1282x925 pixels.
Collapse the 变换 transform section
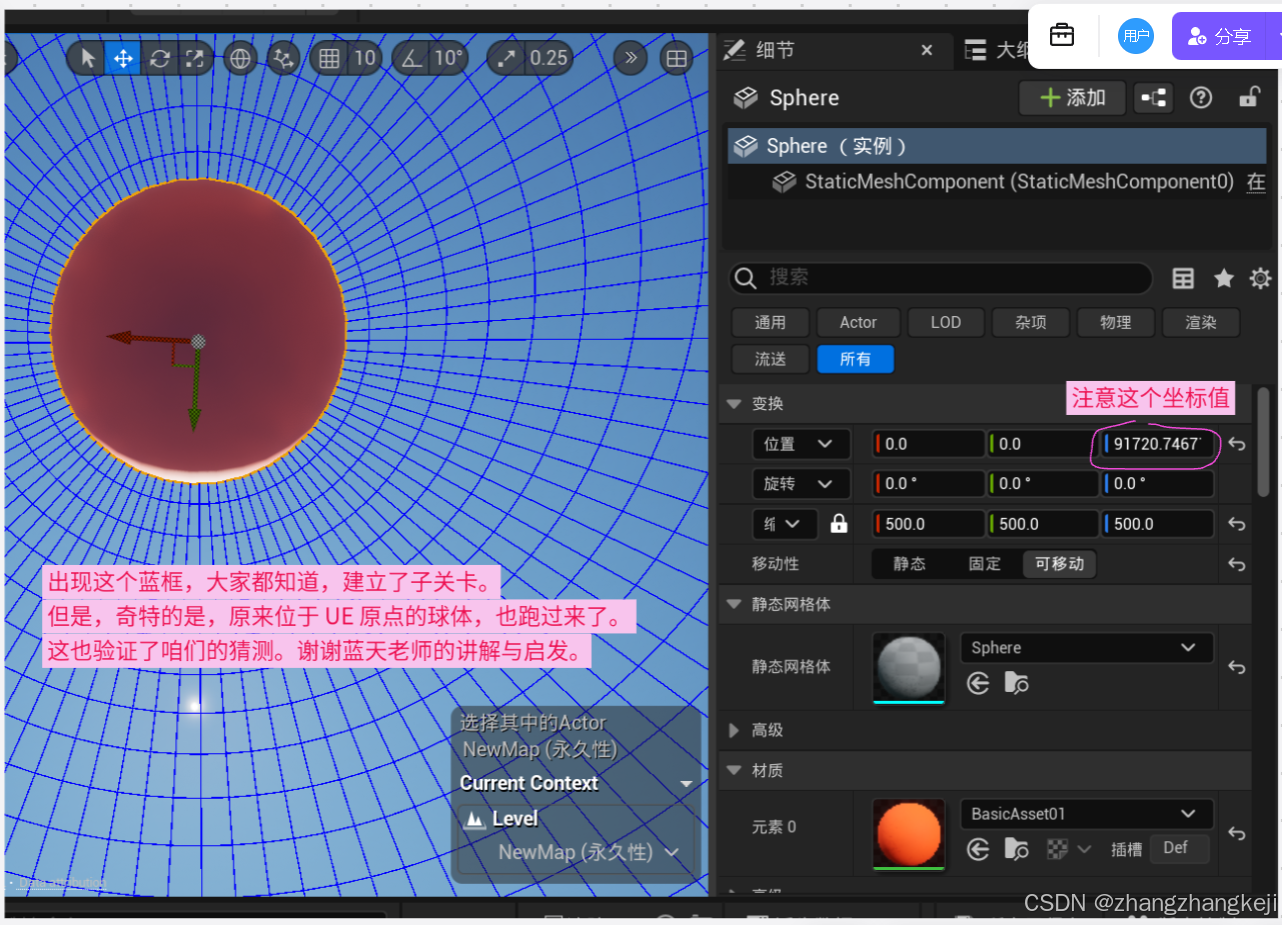click(734, 404)
